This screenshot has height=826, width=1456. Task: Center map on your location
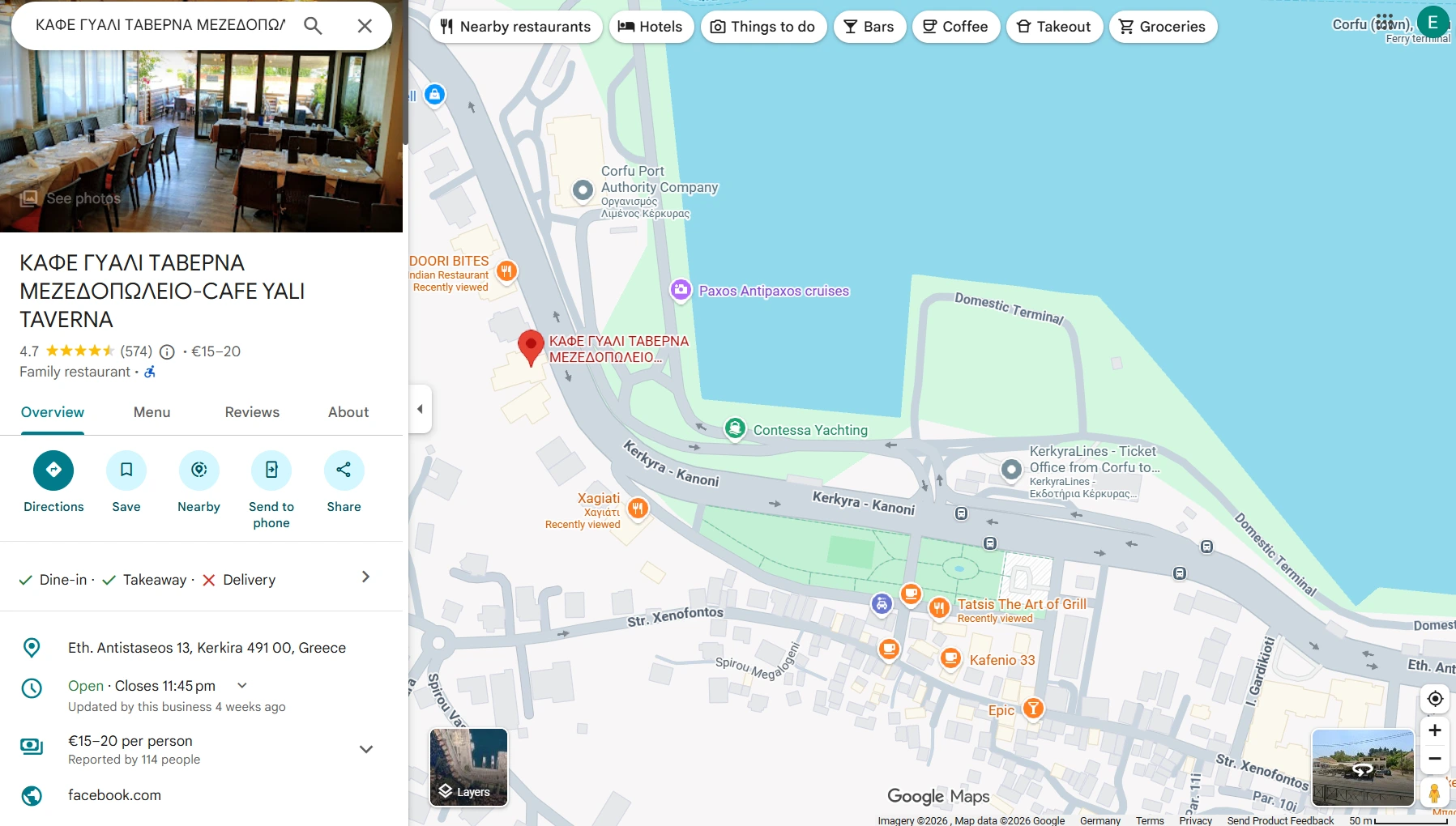click(x=1435, y=698)
